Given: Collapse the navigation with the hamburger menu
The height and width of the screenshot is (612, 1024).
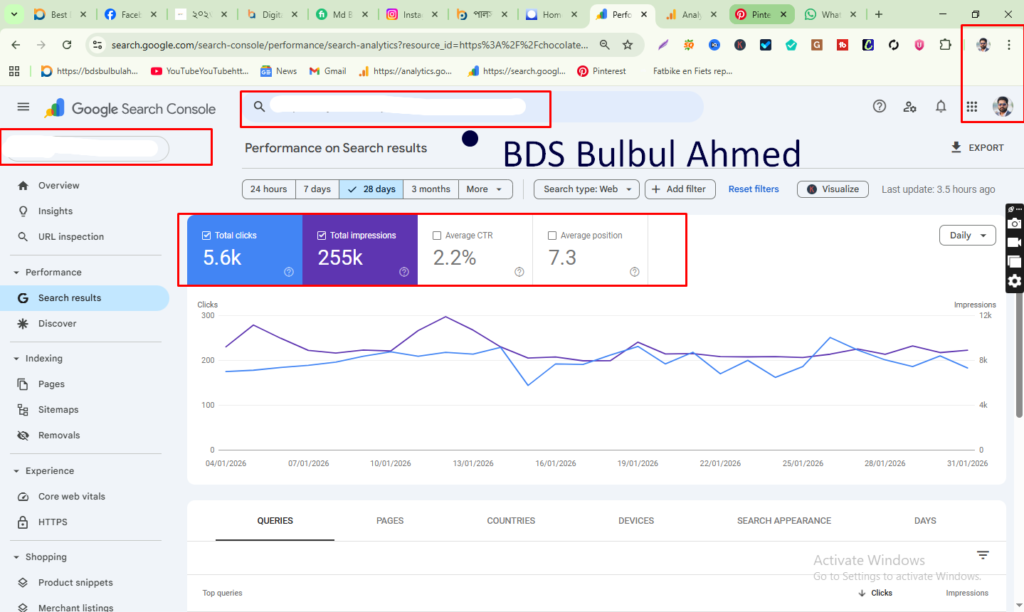Looking at the screenshot, I should pos(23,107).
